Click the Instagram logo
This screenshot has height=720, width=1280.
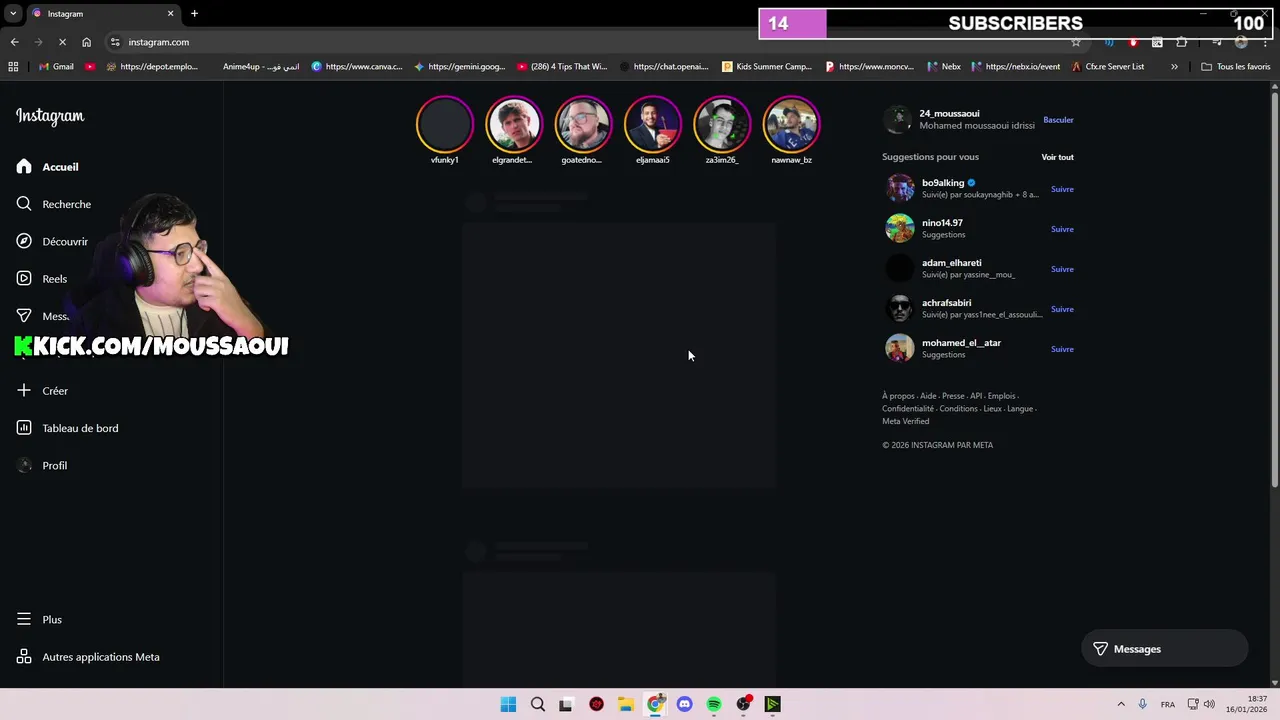coord(50,116)
